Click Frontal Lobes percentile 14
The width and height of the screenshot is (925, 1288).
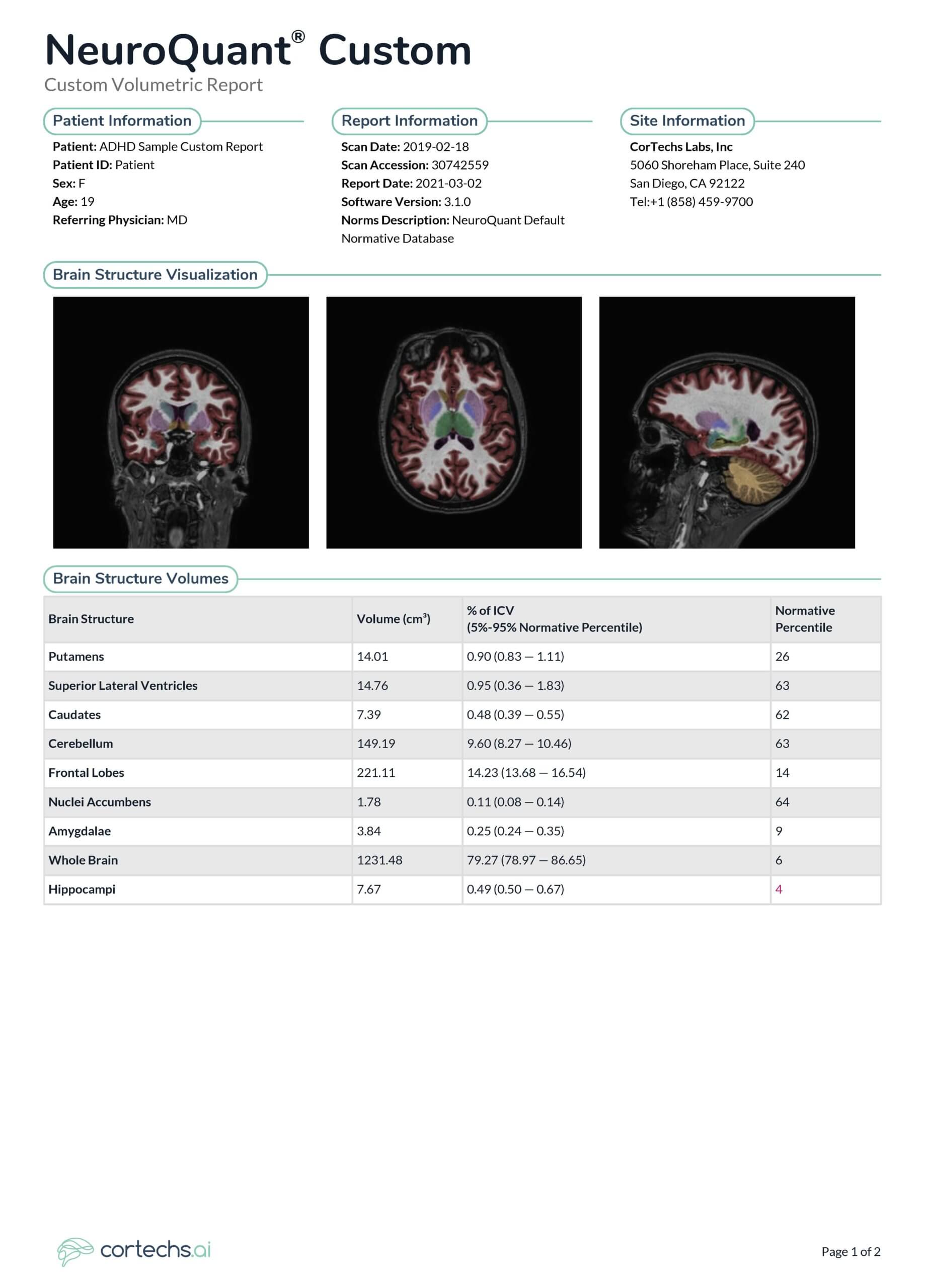(783, 772)
